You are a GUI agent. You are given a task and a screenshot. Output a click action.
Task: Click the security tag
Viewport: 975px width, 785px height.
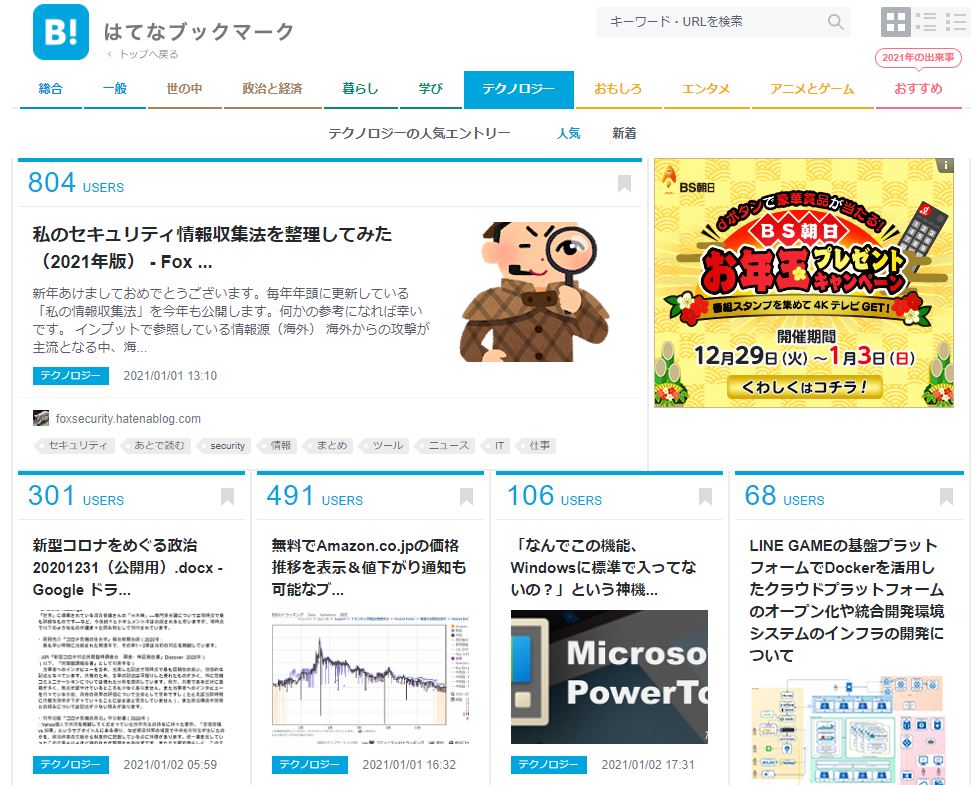[x=223, y=445]
